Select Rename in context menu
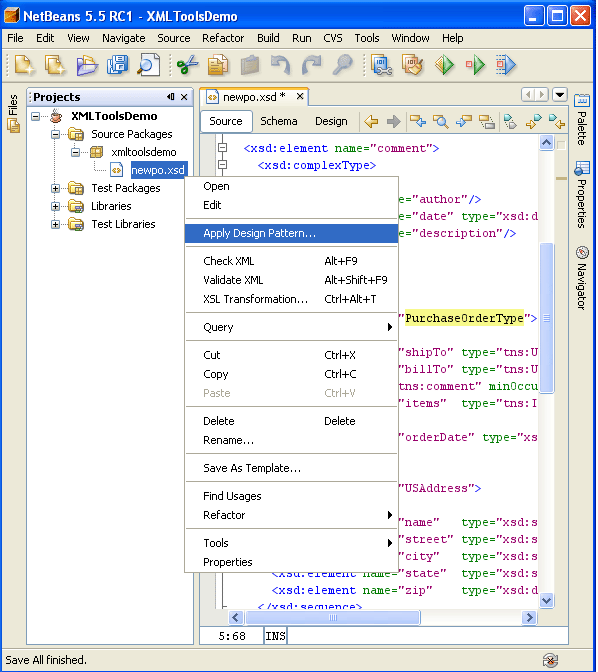 (291, 441)
